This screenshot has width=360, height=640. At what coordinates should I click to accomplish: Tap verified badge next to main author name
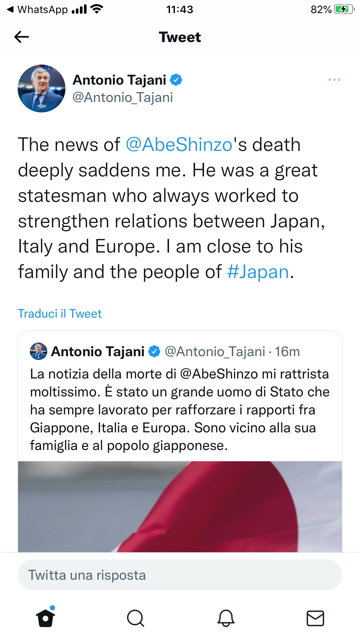click(x=176, y=80)
